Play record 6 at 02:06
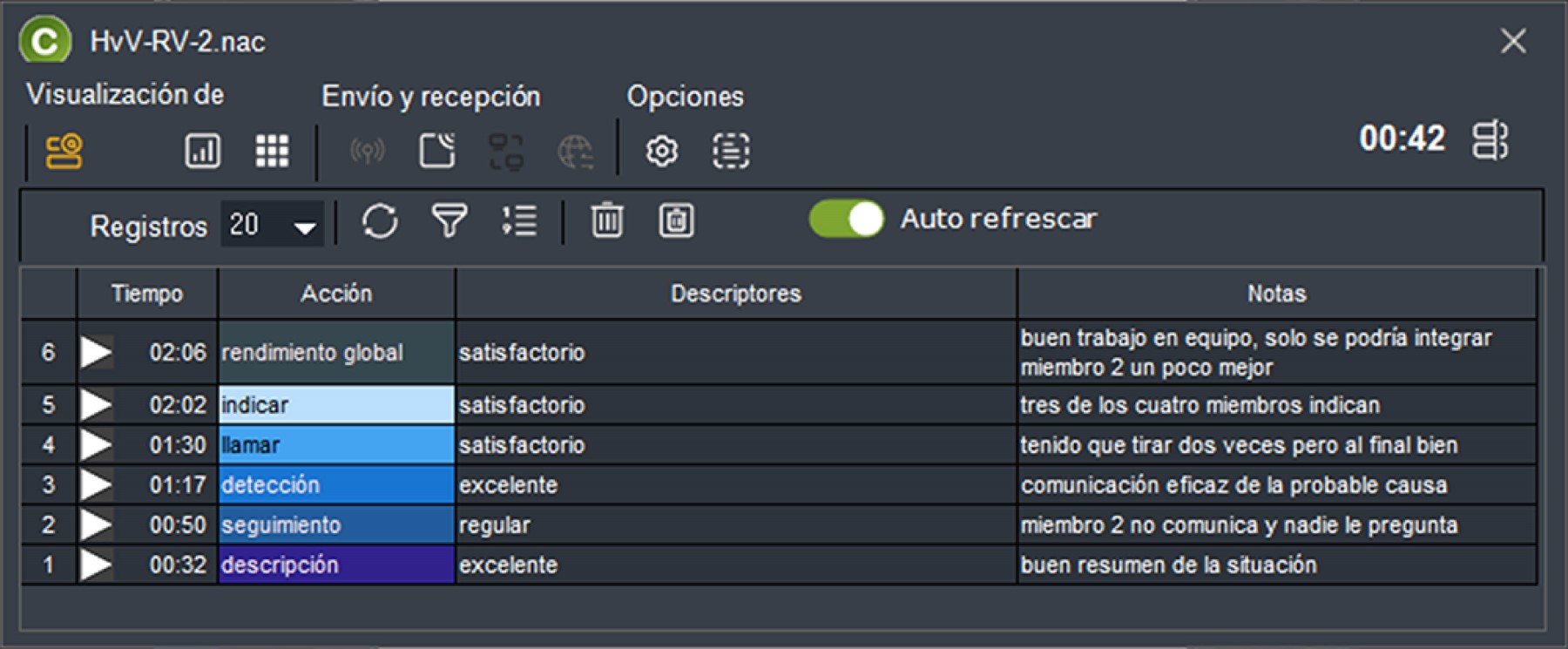The image size is (1568, 649). pyautogui.click(x=96, y=353)
